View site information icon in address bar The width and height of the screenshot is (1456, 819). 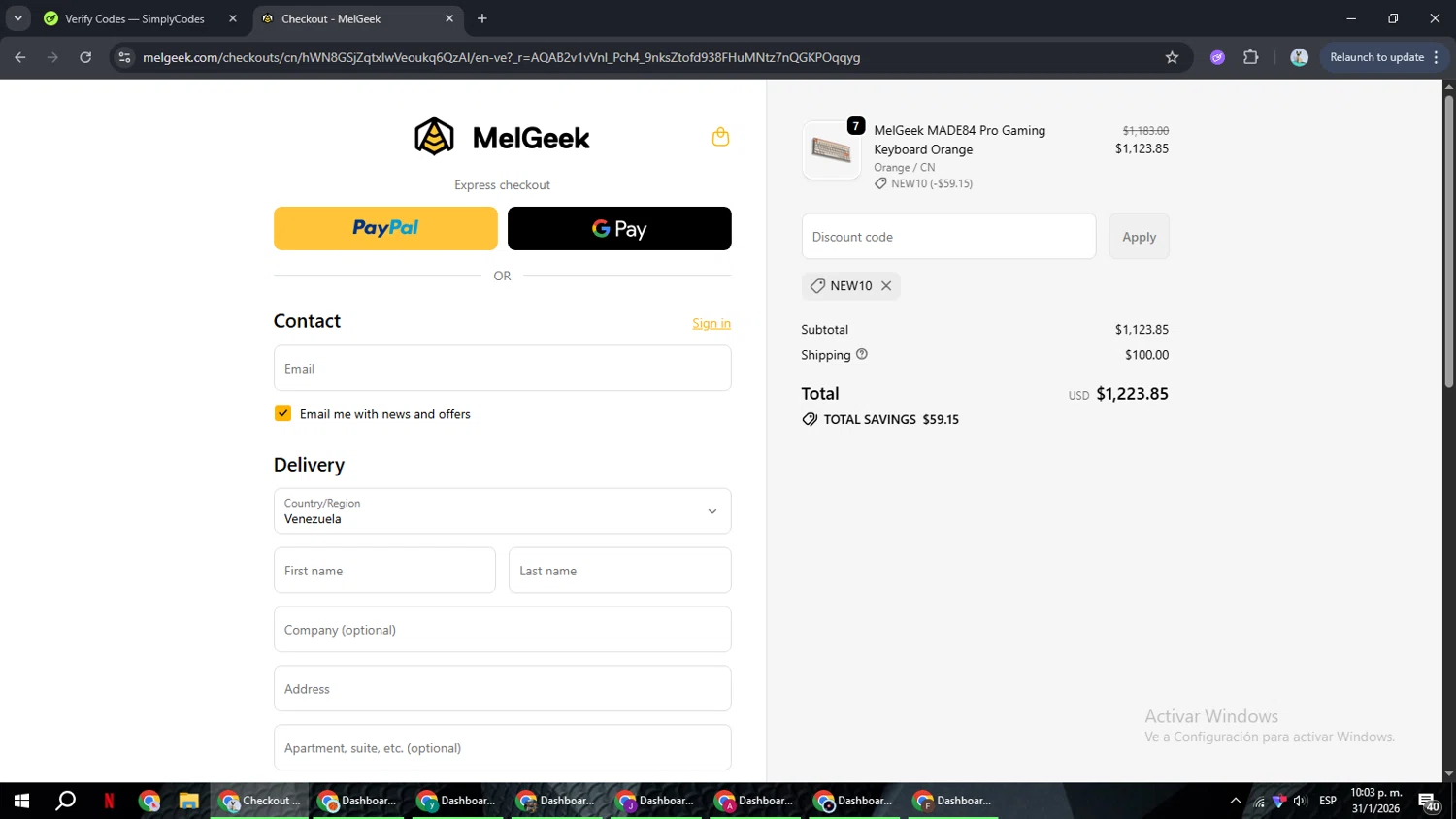124,57
